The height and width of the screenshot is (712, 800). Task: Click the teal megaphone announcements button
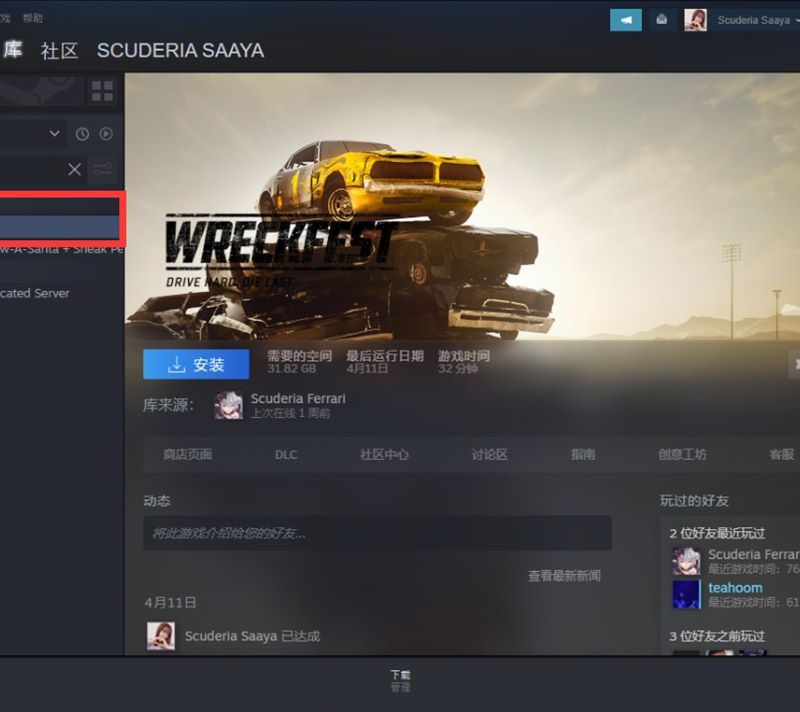coord(626,20)
